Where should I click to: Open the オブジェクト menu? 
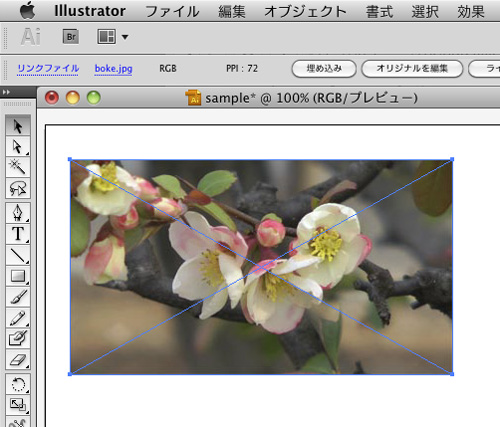305,12
